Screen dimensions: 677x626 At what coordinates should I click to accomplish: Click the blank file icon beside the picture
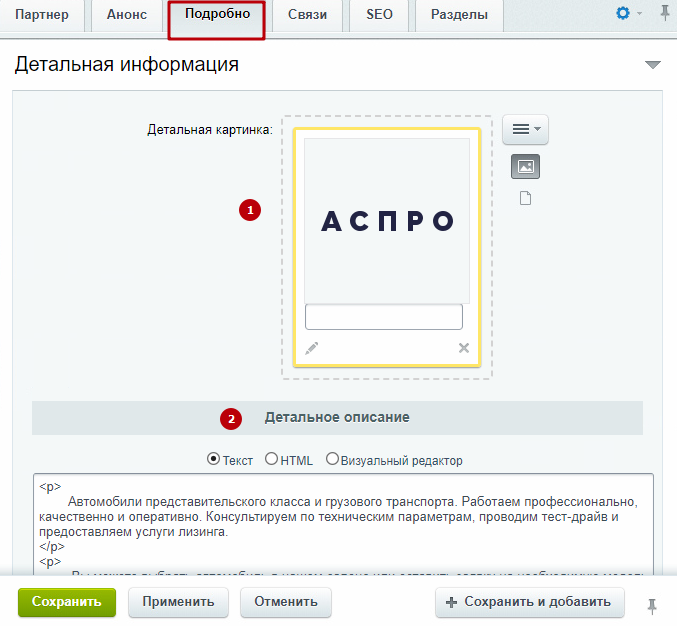click(525, 198)
